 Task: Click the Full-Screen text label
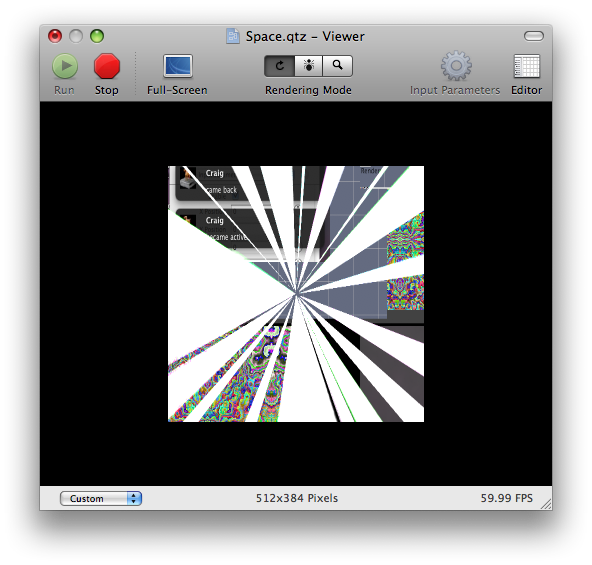177,90
